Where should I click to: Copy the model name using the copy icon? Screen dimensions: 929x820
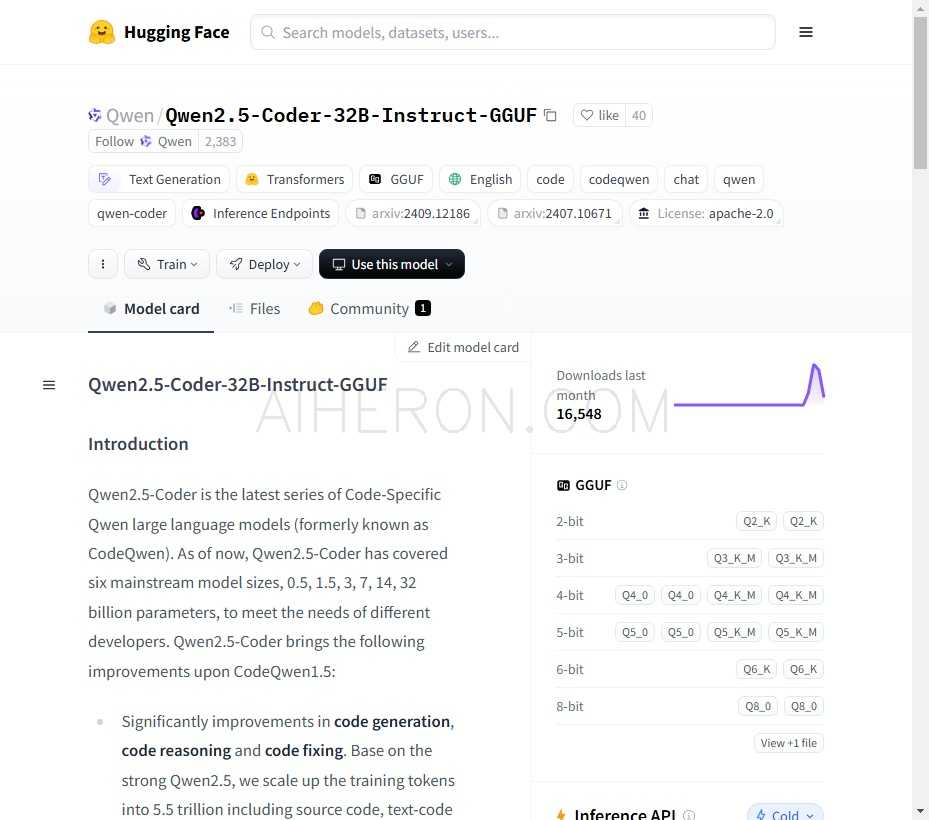coord(550,115)
